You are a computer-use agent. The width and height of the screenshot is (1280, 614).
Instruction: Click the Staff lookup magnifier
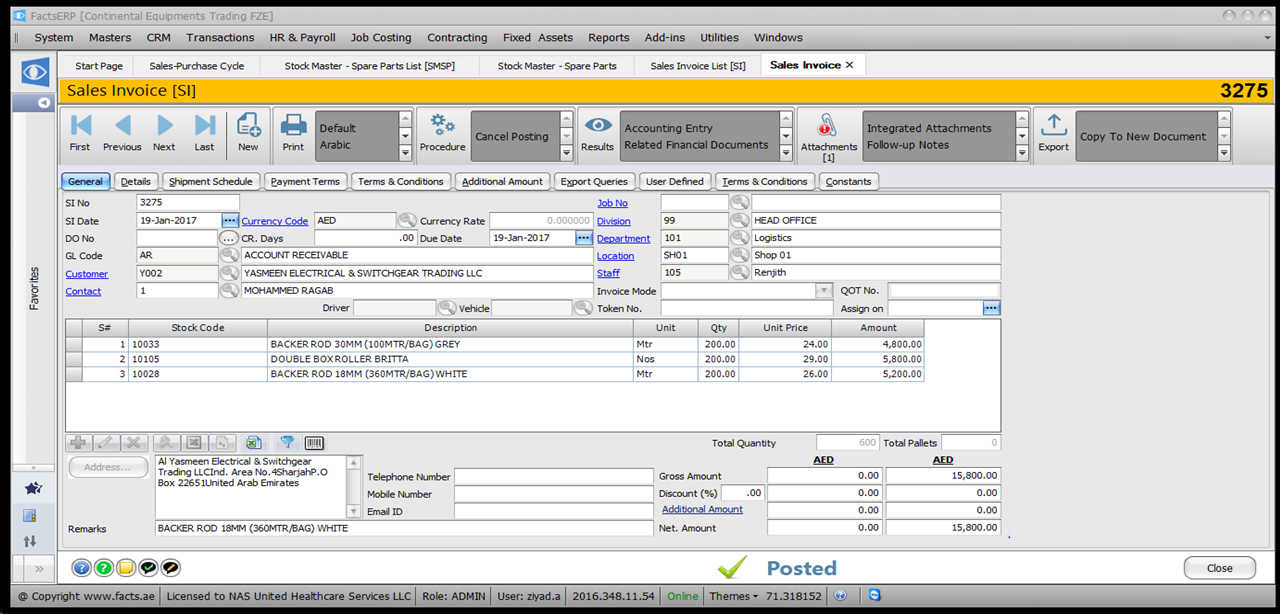tap(739, 272)
